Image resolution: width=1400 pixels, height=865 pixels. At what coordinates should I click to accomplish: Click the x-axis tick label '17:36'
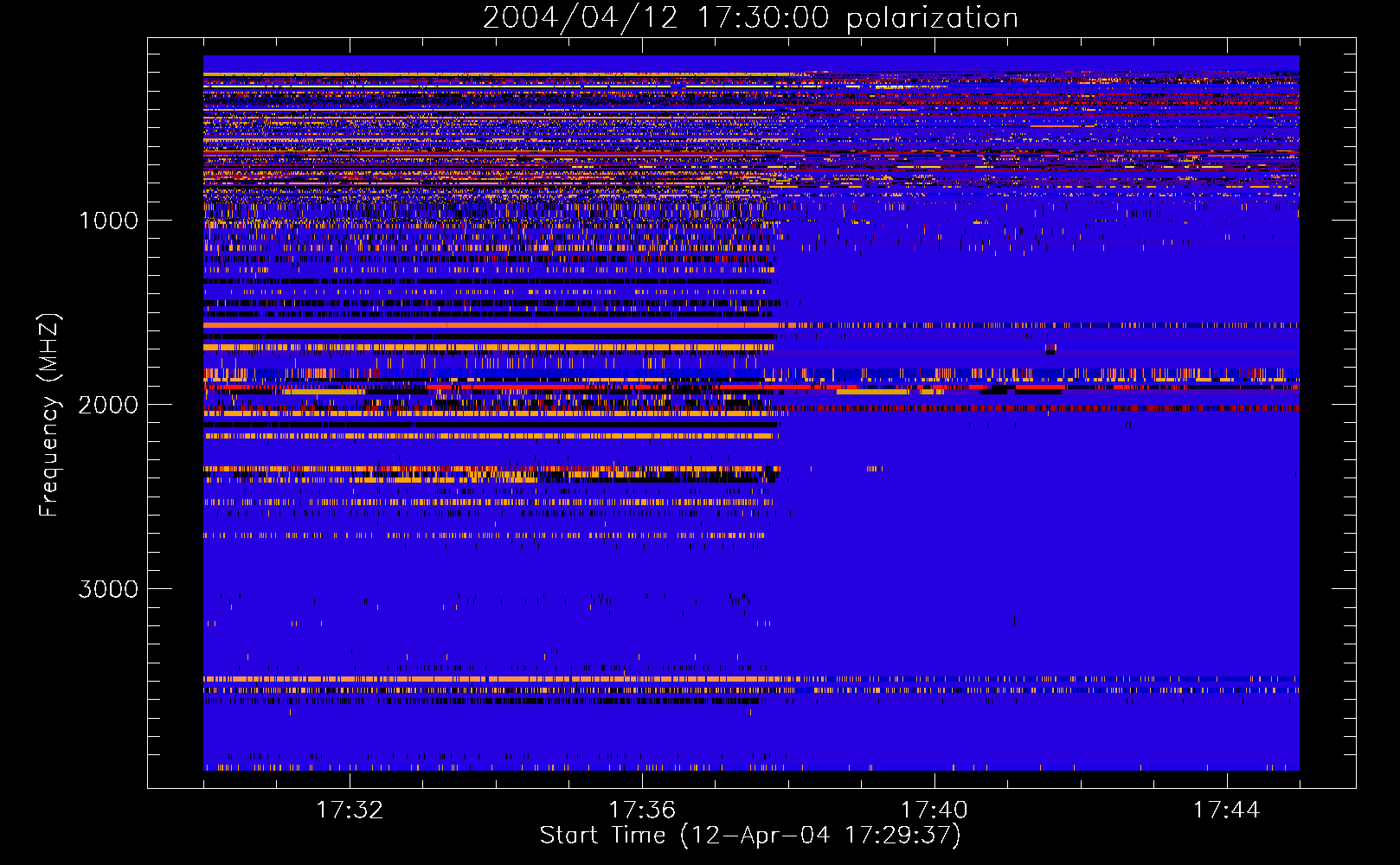tap(642, 810)
